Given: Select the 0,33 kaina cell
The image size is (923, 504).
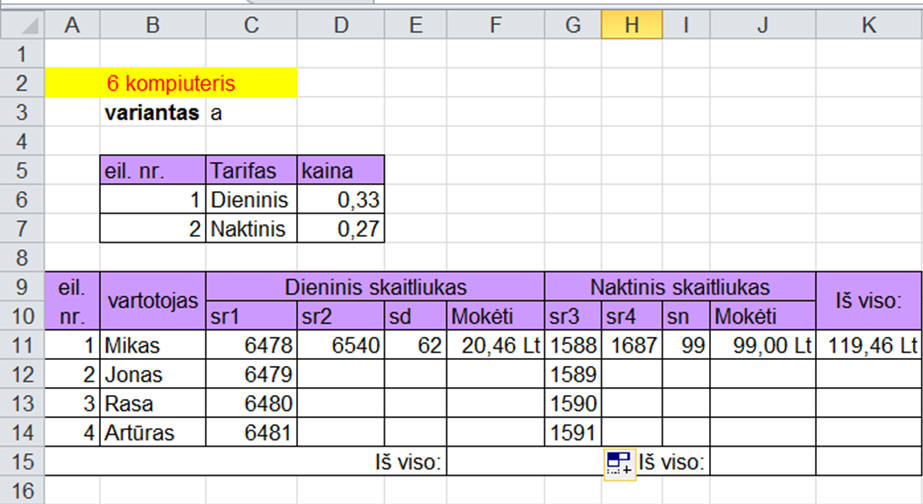Looking at the screenshot, I should [x=341, y=200].
